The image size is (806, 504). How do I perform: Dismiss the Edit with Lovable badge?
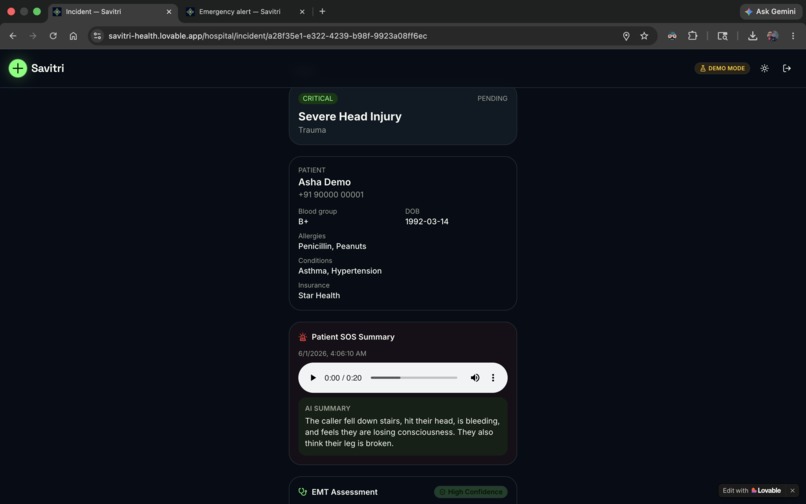792,491
